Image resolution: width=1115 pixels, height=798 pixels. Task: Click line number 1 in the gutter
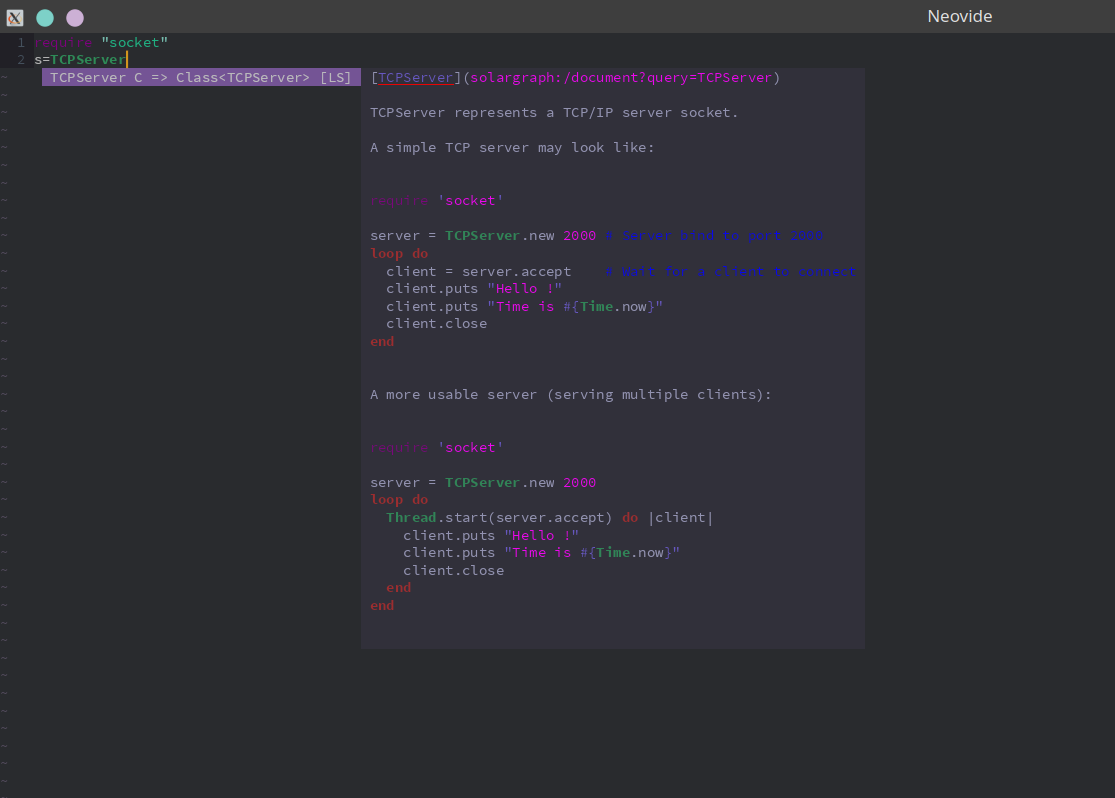[21, 42]
